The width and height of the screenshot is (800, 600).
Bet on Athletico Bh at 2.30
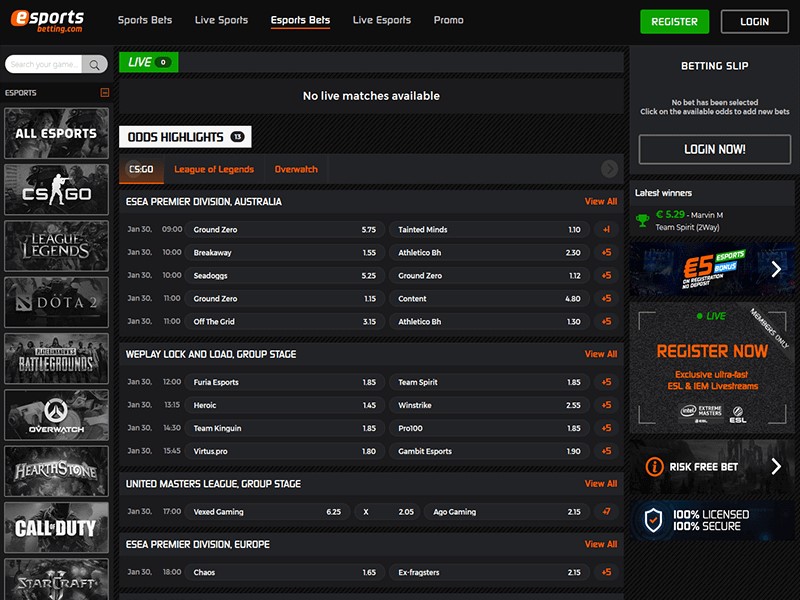pyautogui.click(x=489, y=253)
